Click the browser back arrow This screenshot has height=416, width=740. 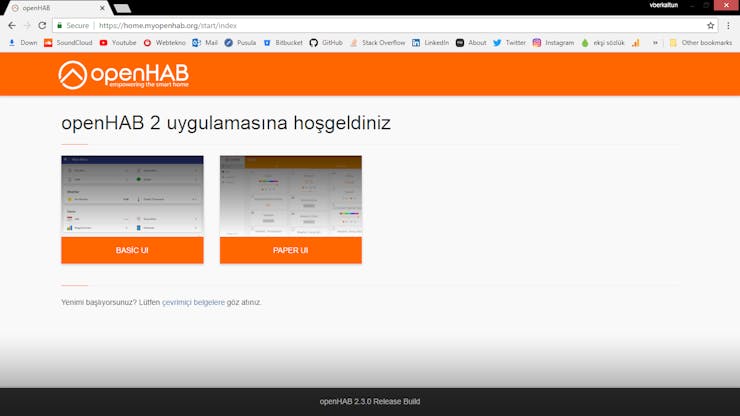(x=12, y=25)
